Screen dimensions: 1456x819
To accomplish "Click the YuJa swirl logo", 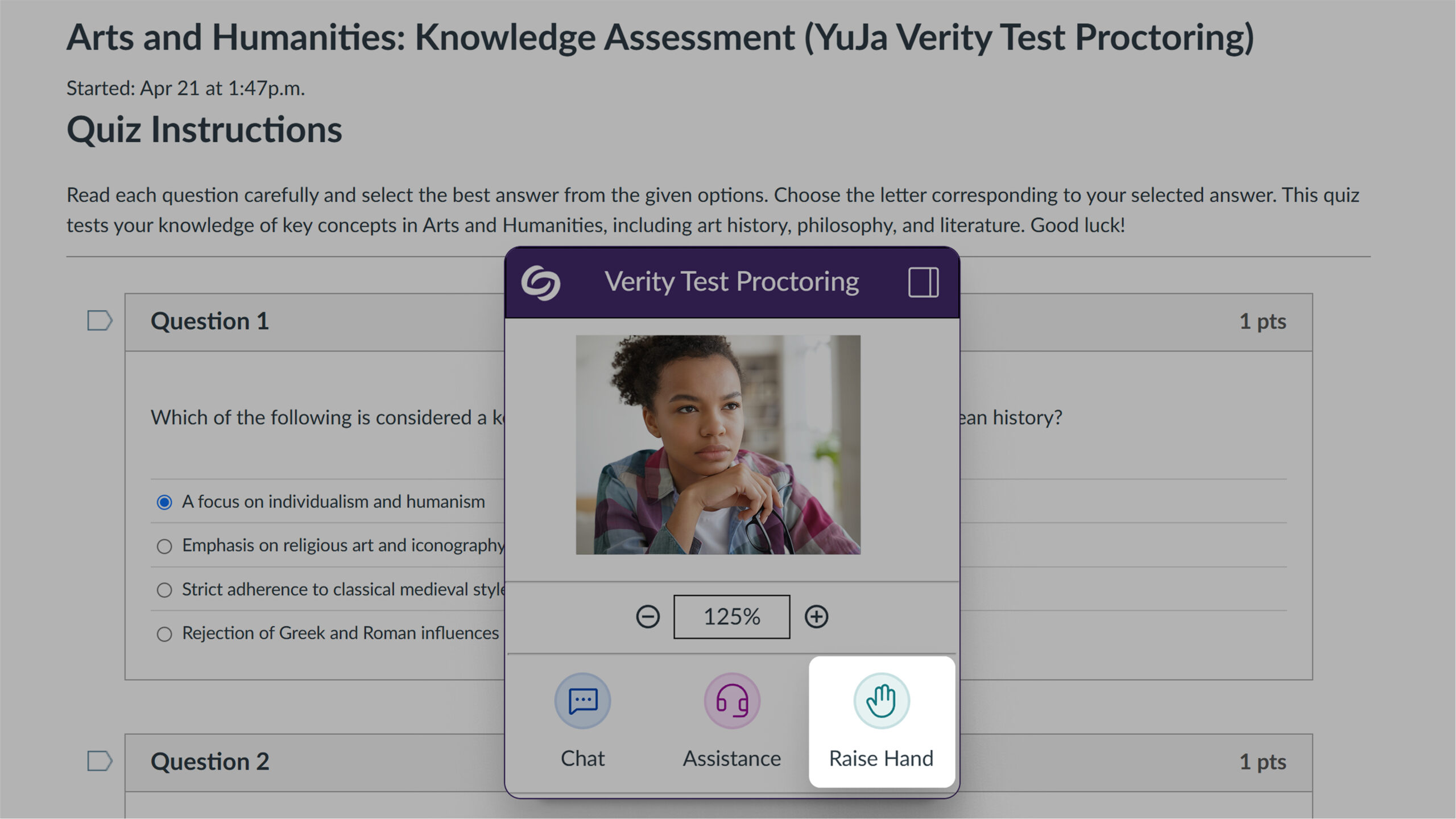I will tap(540, 282).
